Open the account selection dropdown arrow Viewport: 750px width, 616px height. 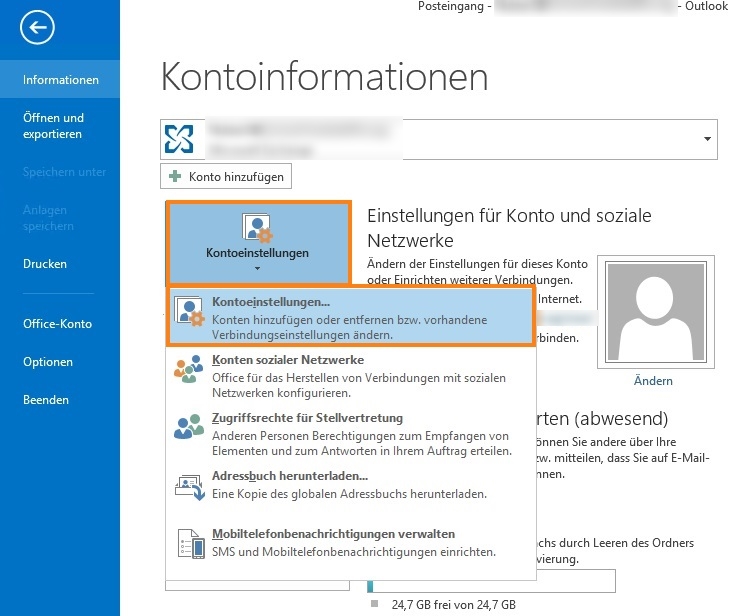point(708,140)
